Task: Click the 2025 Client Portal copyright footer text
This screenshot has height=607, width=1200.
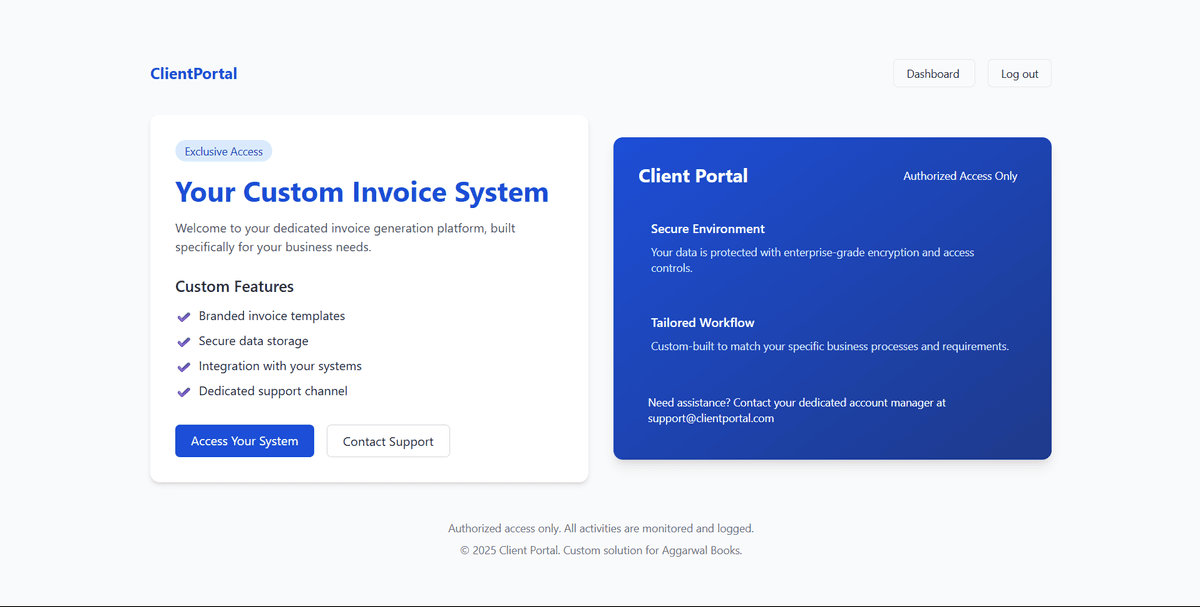Action: (600, 550)
